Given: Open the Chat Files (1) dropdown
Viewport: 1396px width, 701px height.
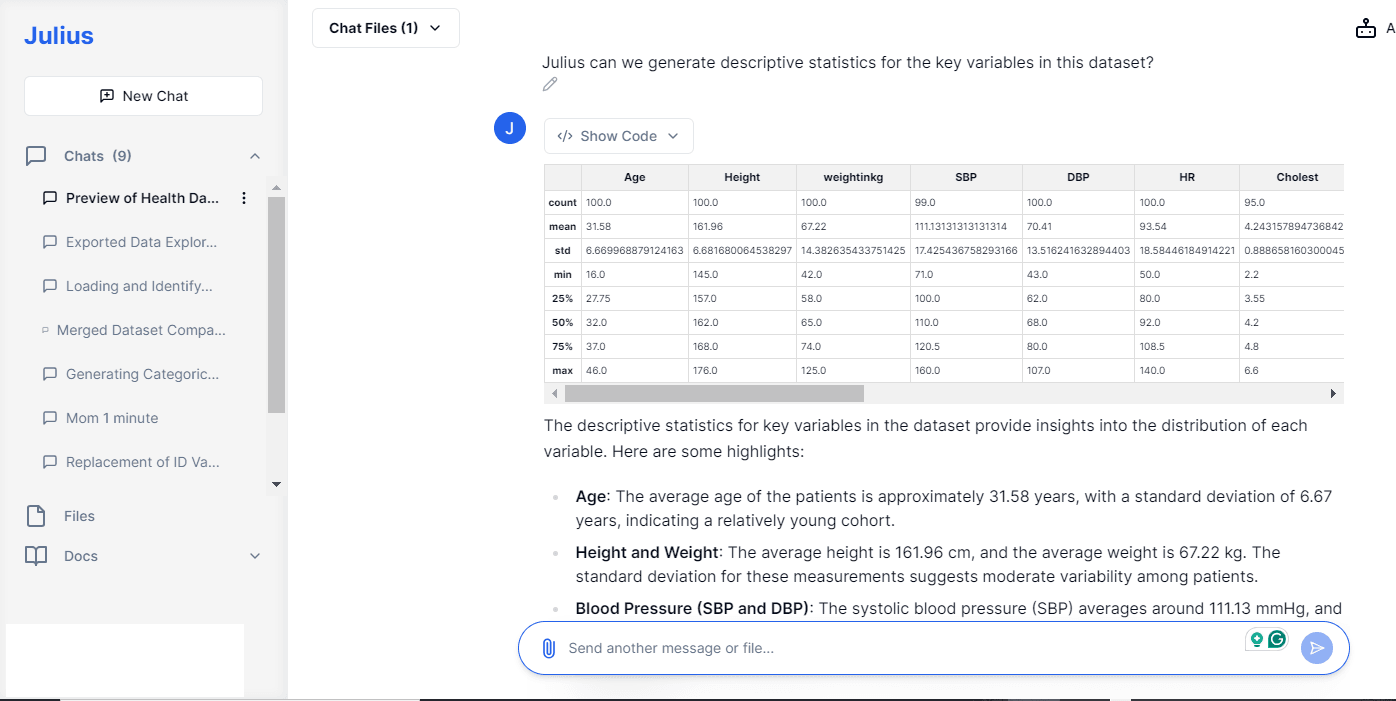Looking at the screenshot, I should pos(386,28).
